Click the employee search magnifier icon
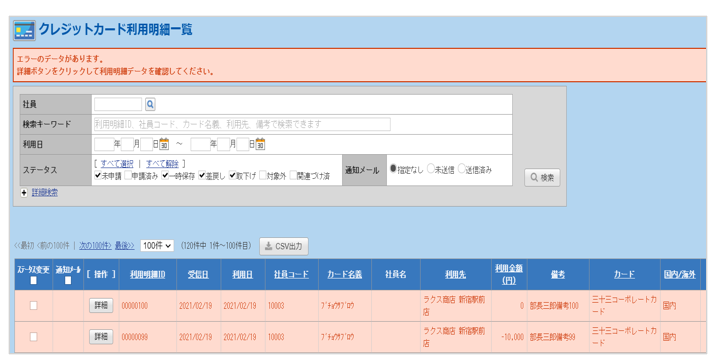The height and width of the screenshot is (360, 715). [x=150, y=104]
